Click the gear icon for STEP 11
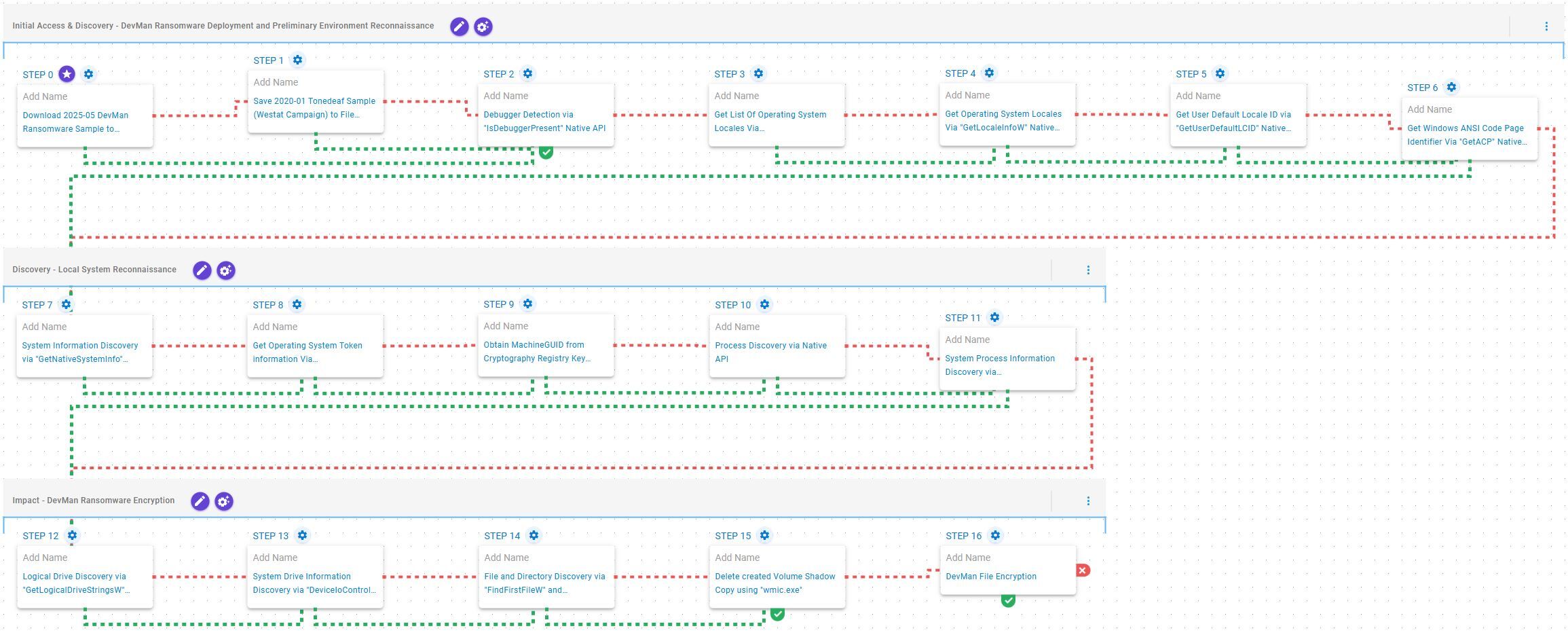 tap(994, 317)
